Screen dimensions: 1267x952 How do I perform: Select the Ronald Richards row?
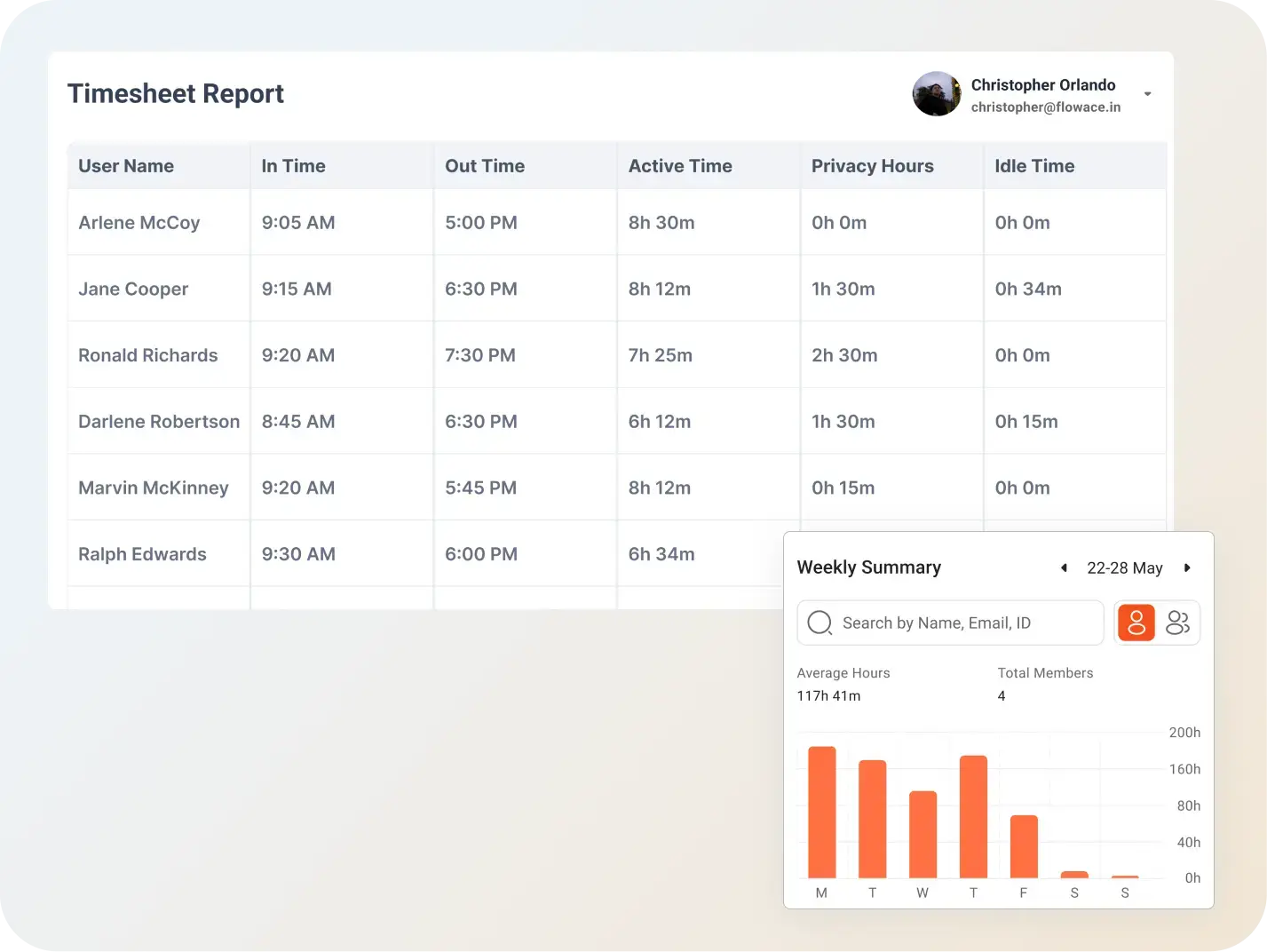click(x=148, y=355)
